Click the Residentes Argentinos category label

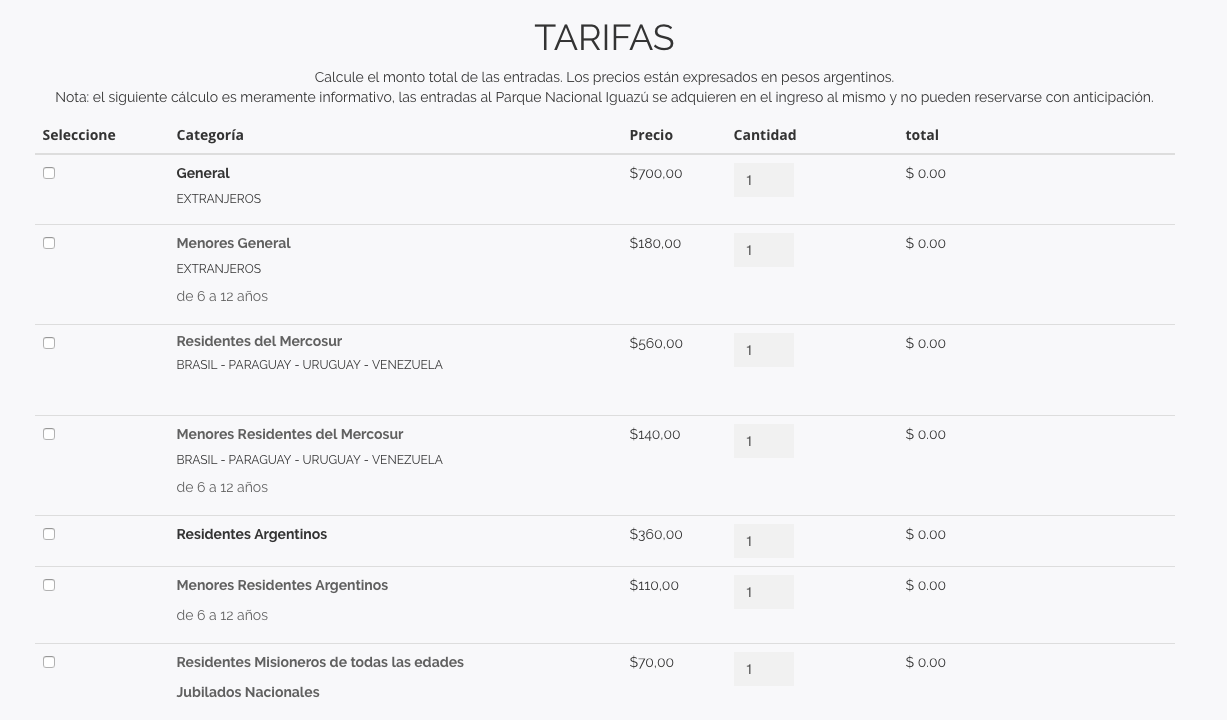(252, 534)
